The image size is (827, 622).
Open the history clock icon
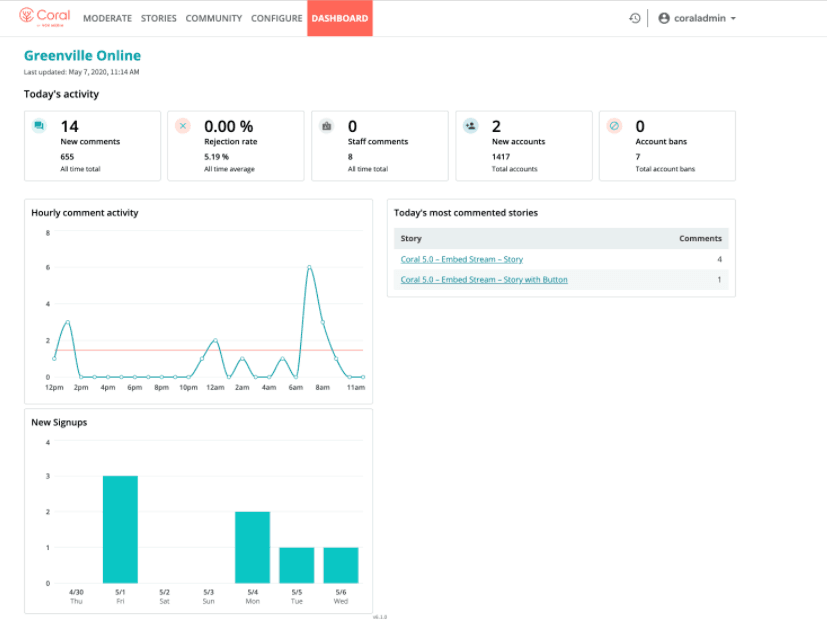(635, 18)
